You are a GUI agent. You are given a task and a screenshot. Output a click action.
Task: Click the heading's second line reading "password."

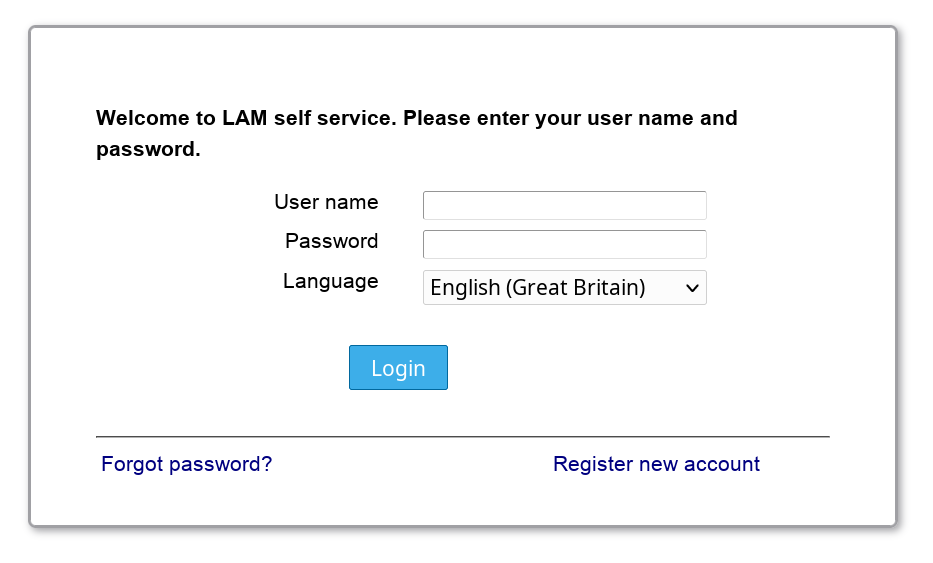[x=148, y=150]
